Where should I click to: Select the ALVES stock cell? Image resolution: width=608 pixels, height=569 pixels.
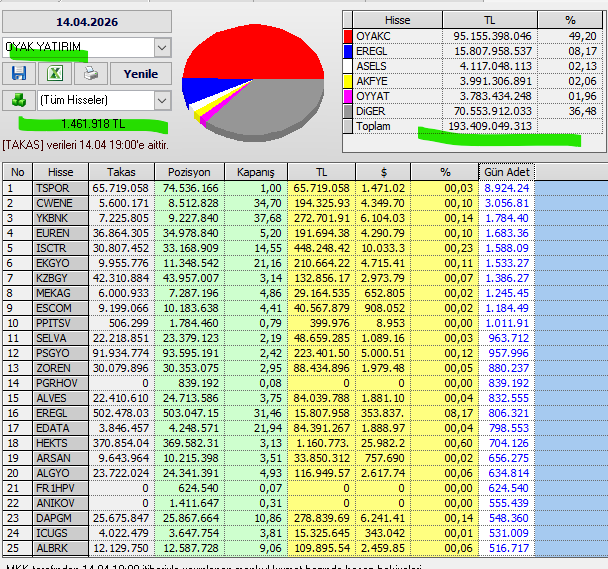[x=60, y=398]
